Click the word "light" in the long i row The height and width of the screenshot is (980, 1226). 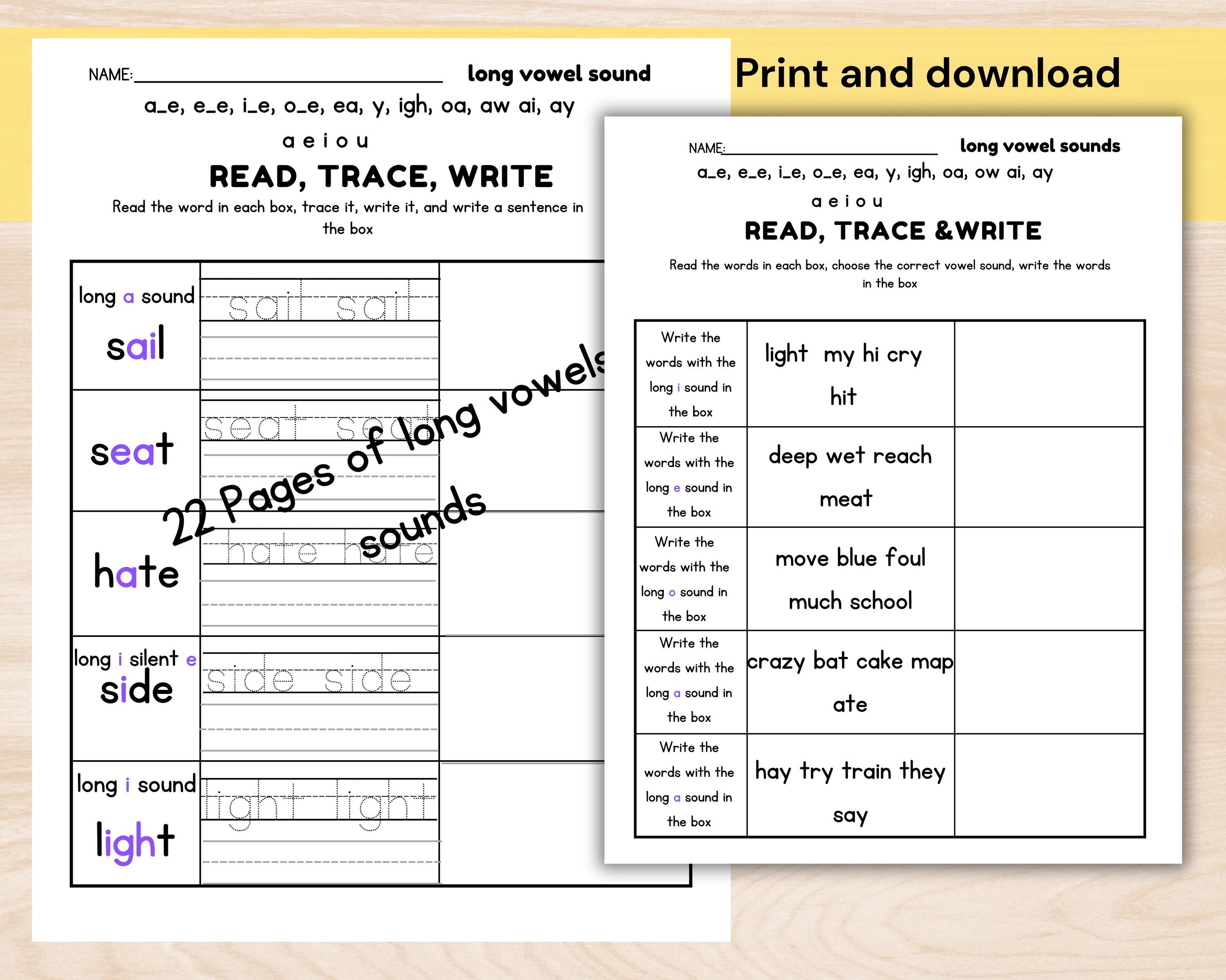135,841
